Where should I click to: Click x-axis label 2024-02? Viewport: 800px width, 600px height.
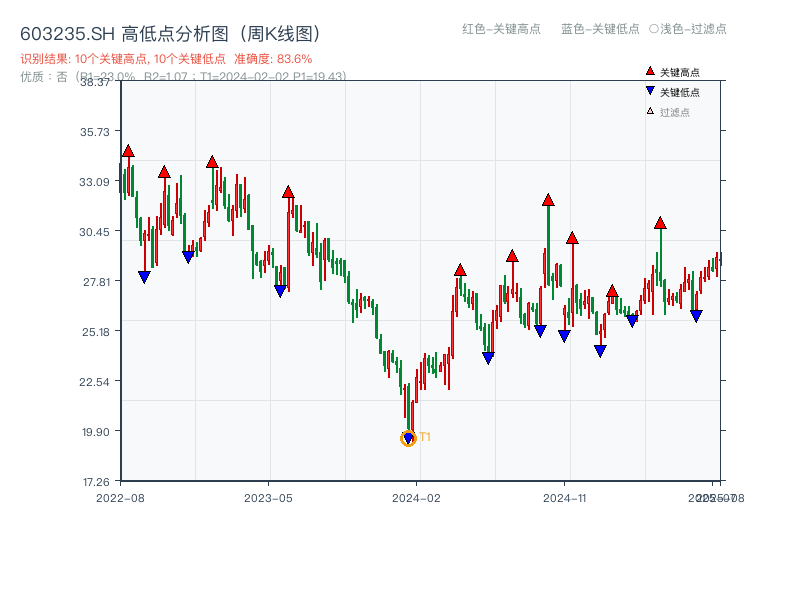click(x=416, y=498)
